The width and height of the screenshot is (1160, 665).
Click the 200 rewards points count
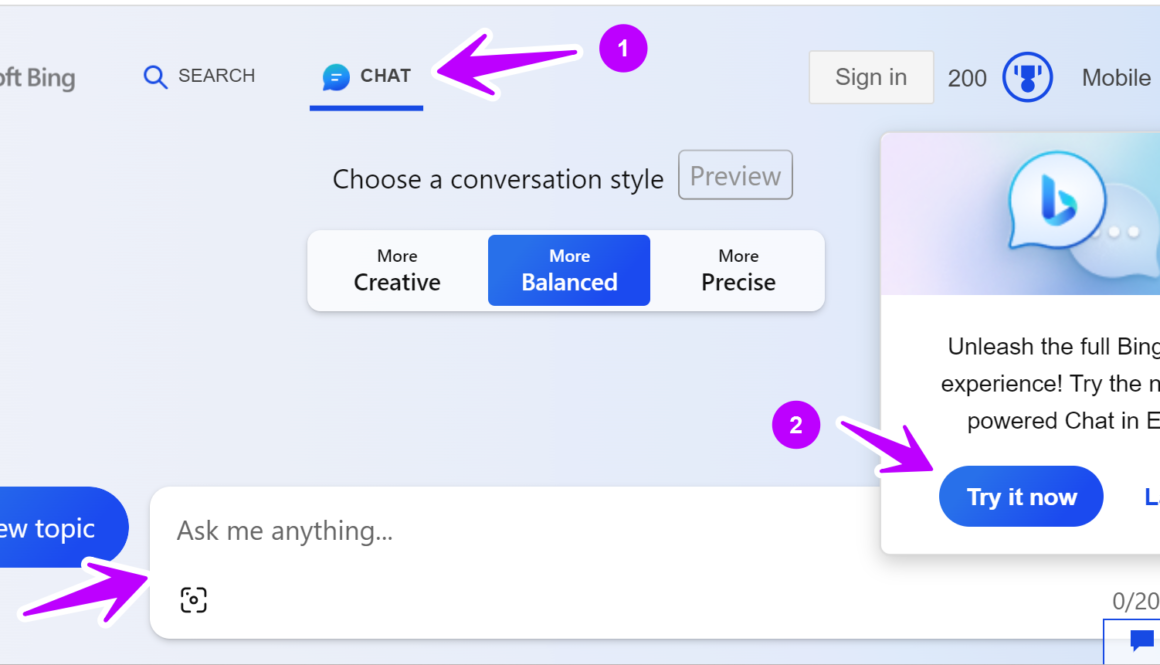tap(967, 78)
